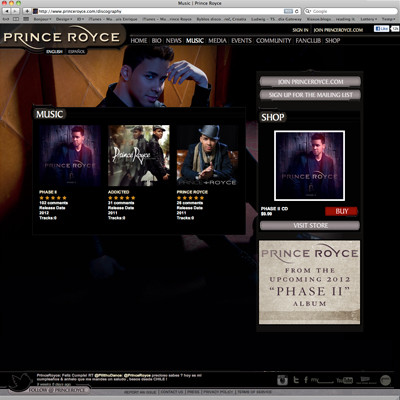The height and width of the screenshot is (400, 400).
Task: Open the MEDIA section
Action: 217,41
